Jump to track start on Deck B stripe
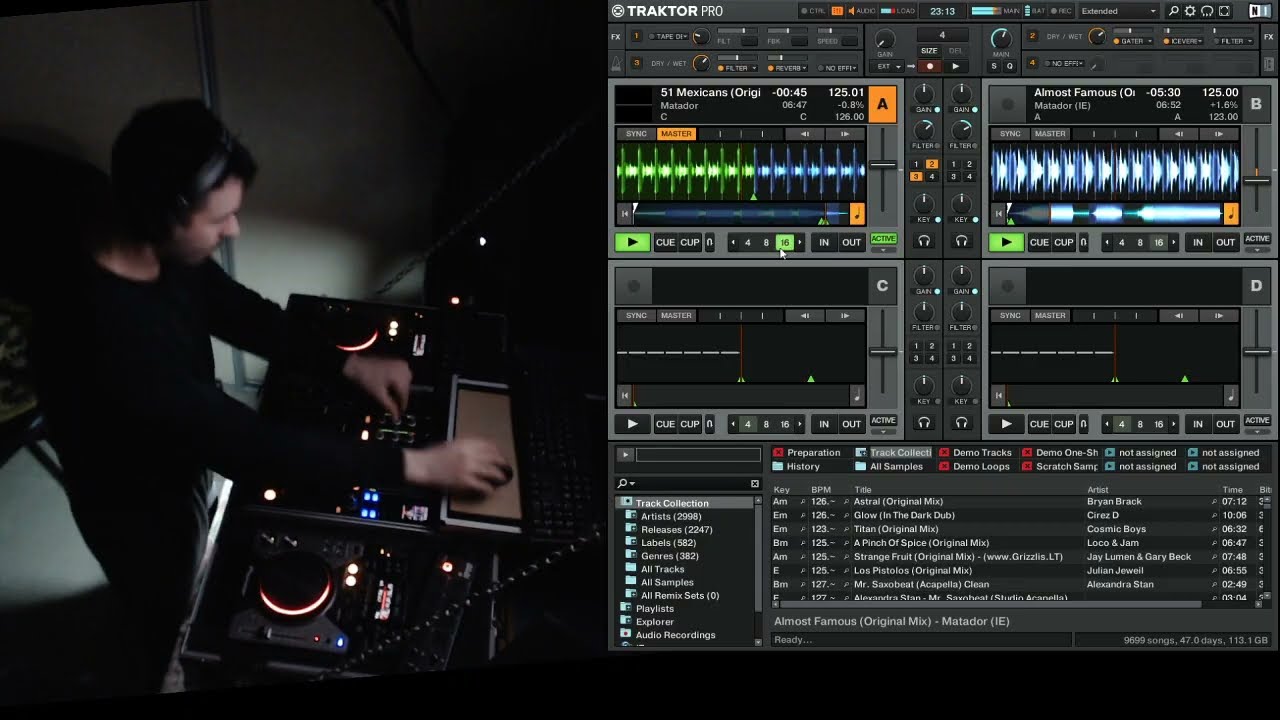The image size is (1280, 720). (x=998, y=214)
